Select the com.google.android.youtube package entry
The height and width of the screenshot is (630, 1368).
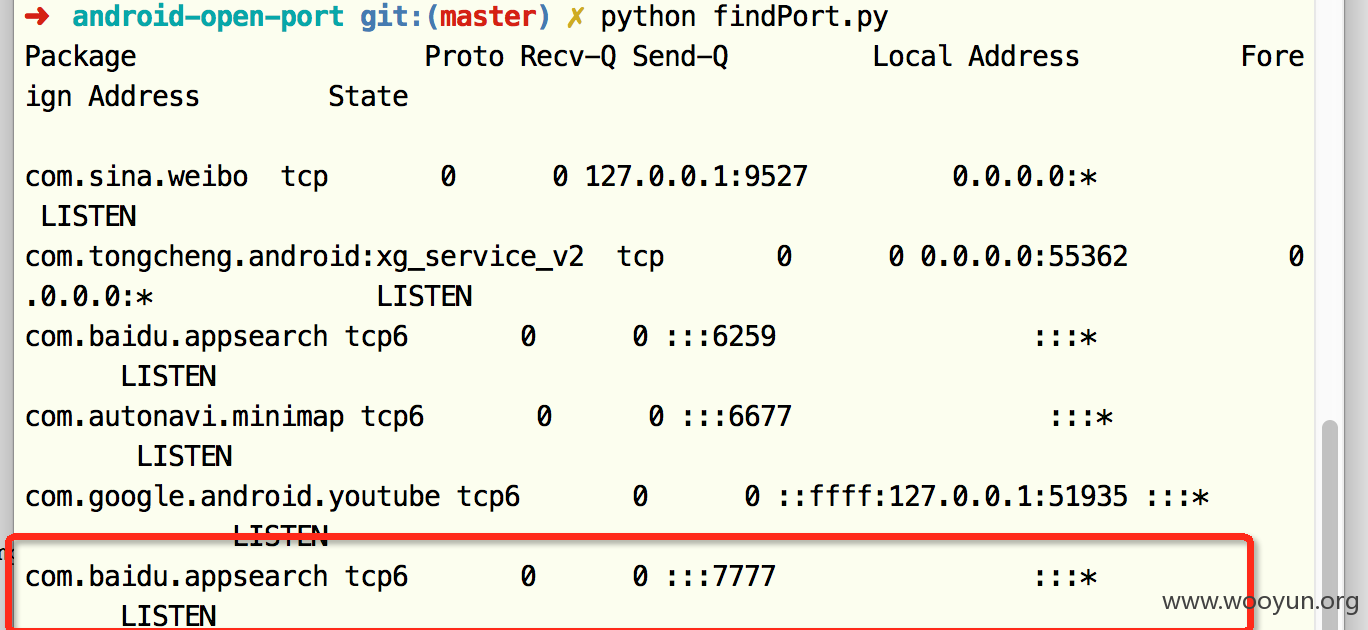point(233,497)
